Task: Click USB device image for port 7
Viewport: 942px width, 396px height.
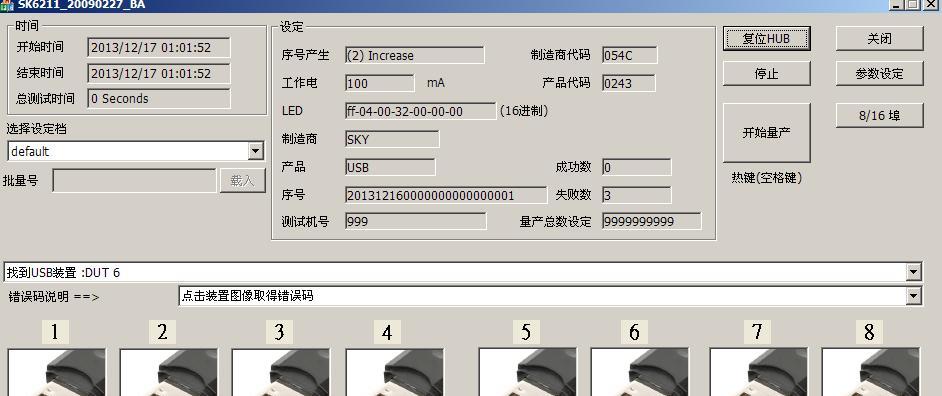Action: (758, 372)
